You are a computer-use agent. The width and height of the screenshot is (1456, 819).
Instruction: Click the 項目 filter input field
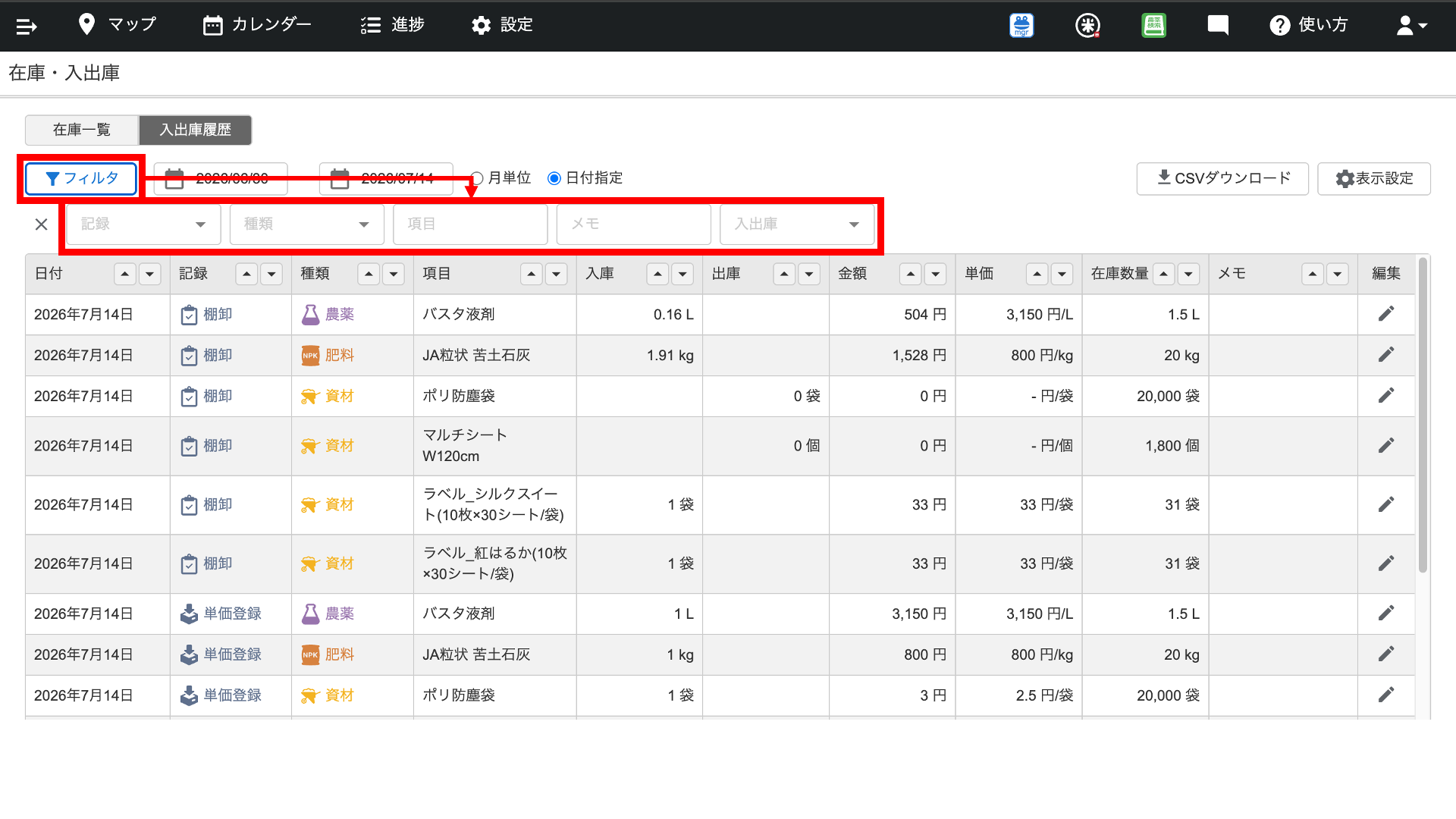tap(470, 224)
